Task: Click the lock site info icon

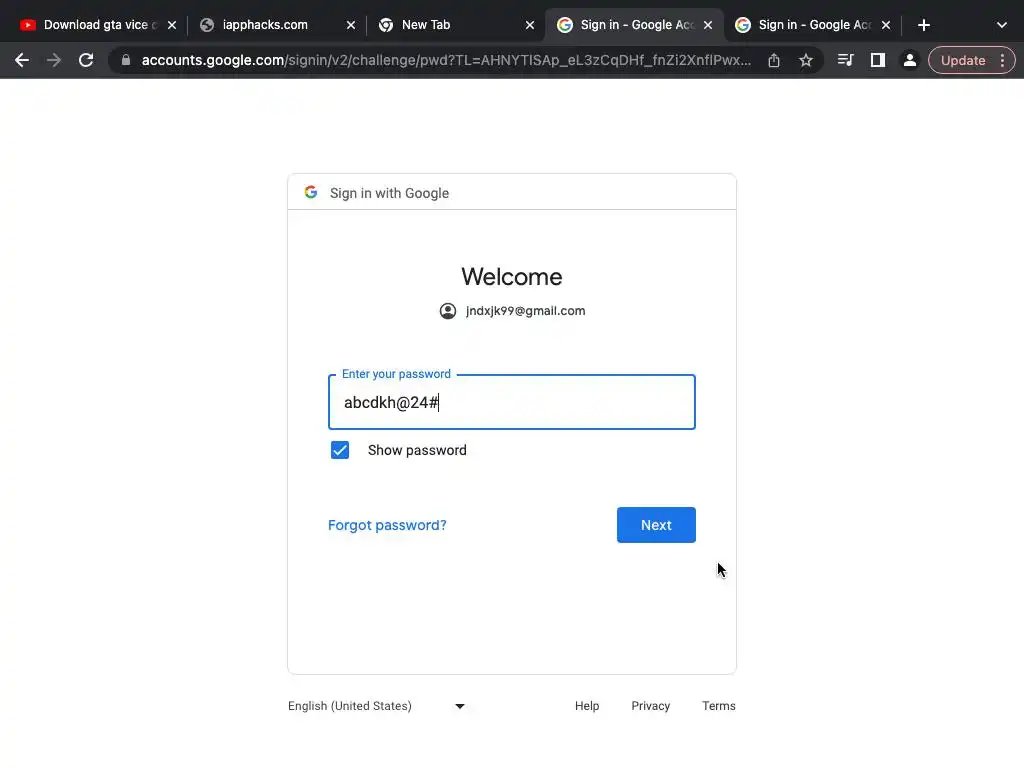Action: pos(126,60)
